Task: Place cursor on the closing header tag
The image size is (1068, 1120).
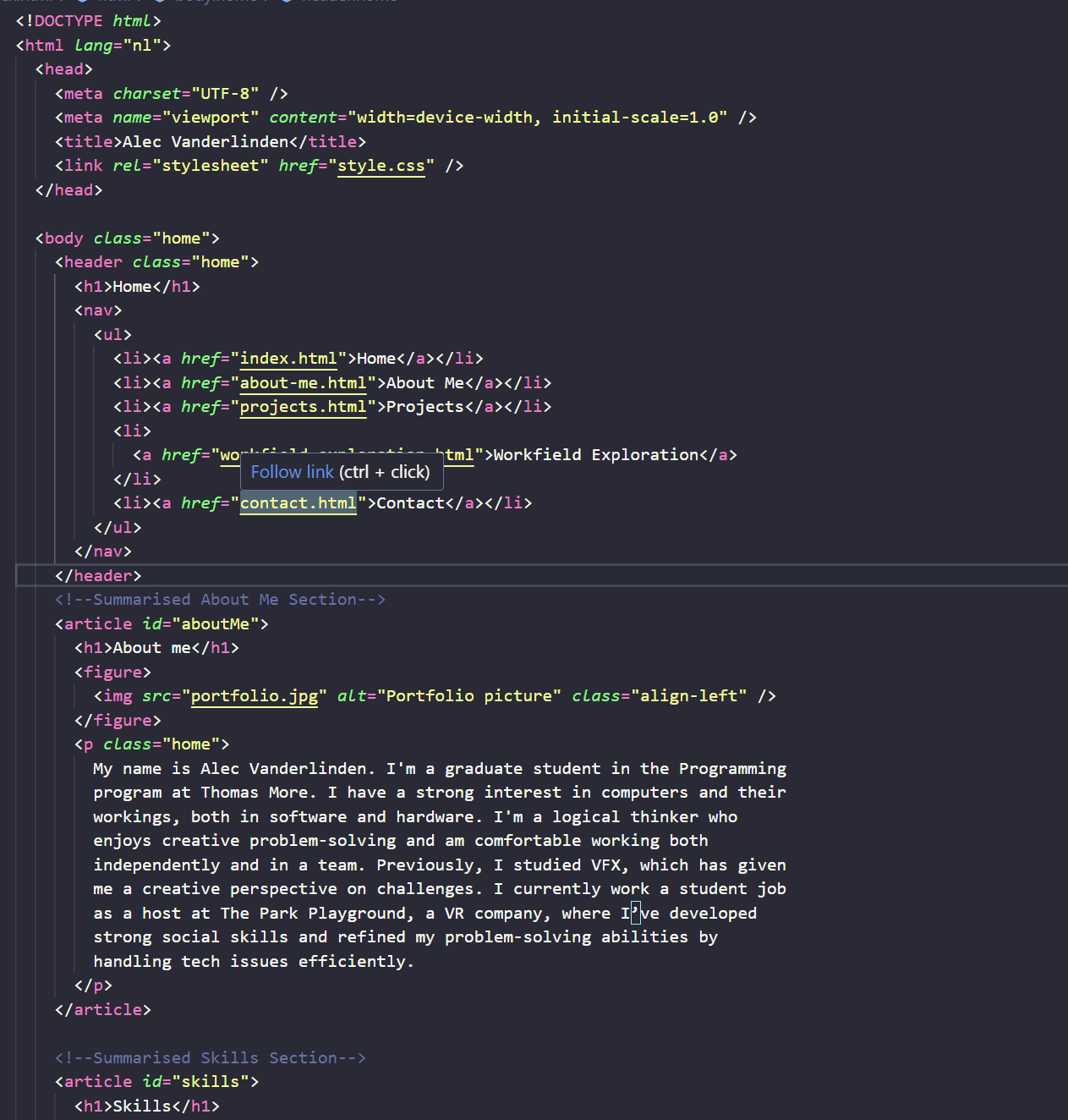Action: click(98, 576)
